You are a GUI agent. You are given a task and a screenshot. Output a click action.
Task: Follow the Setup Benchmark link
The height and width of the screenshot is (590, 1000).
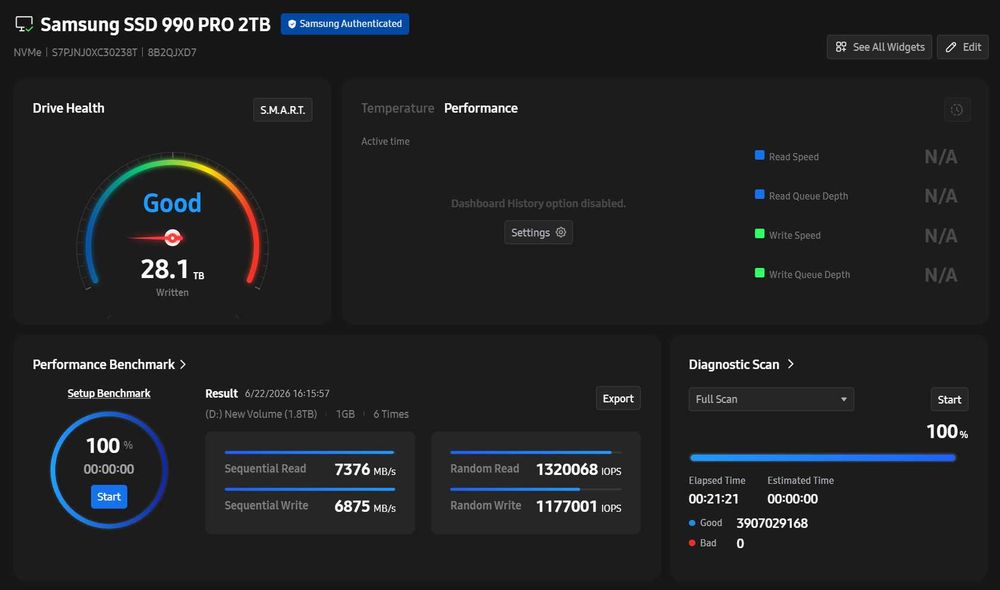tap(109, 394)
